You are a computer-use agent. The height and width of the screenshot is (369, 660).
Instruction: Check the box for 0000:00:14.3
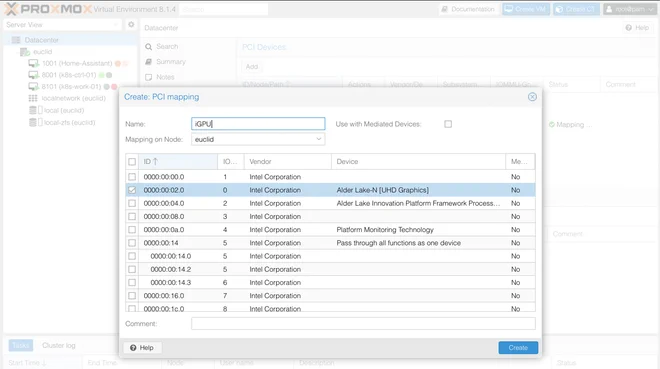[x=132, y=283]
